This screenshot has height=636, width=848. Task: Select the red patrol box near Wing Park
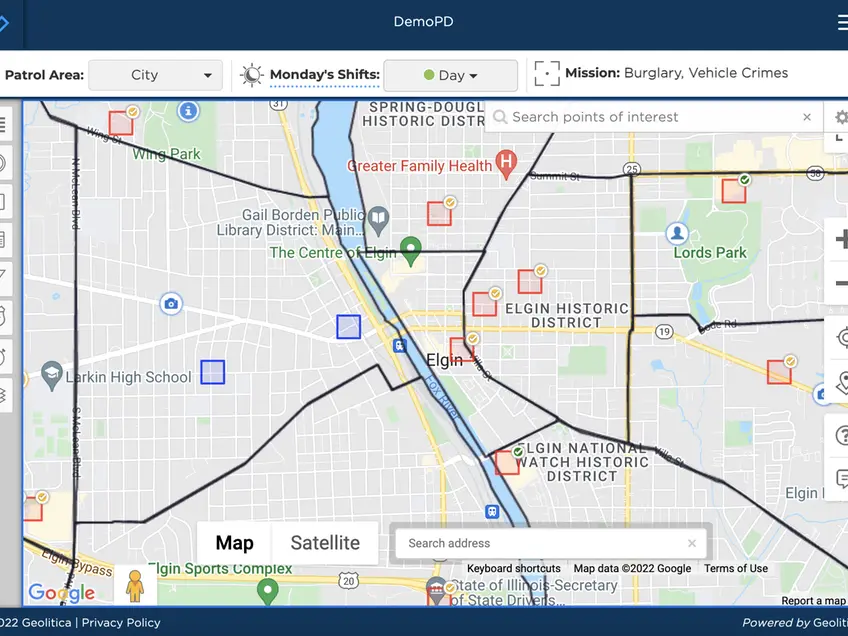tap(121, 123)
